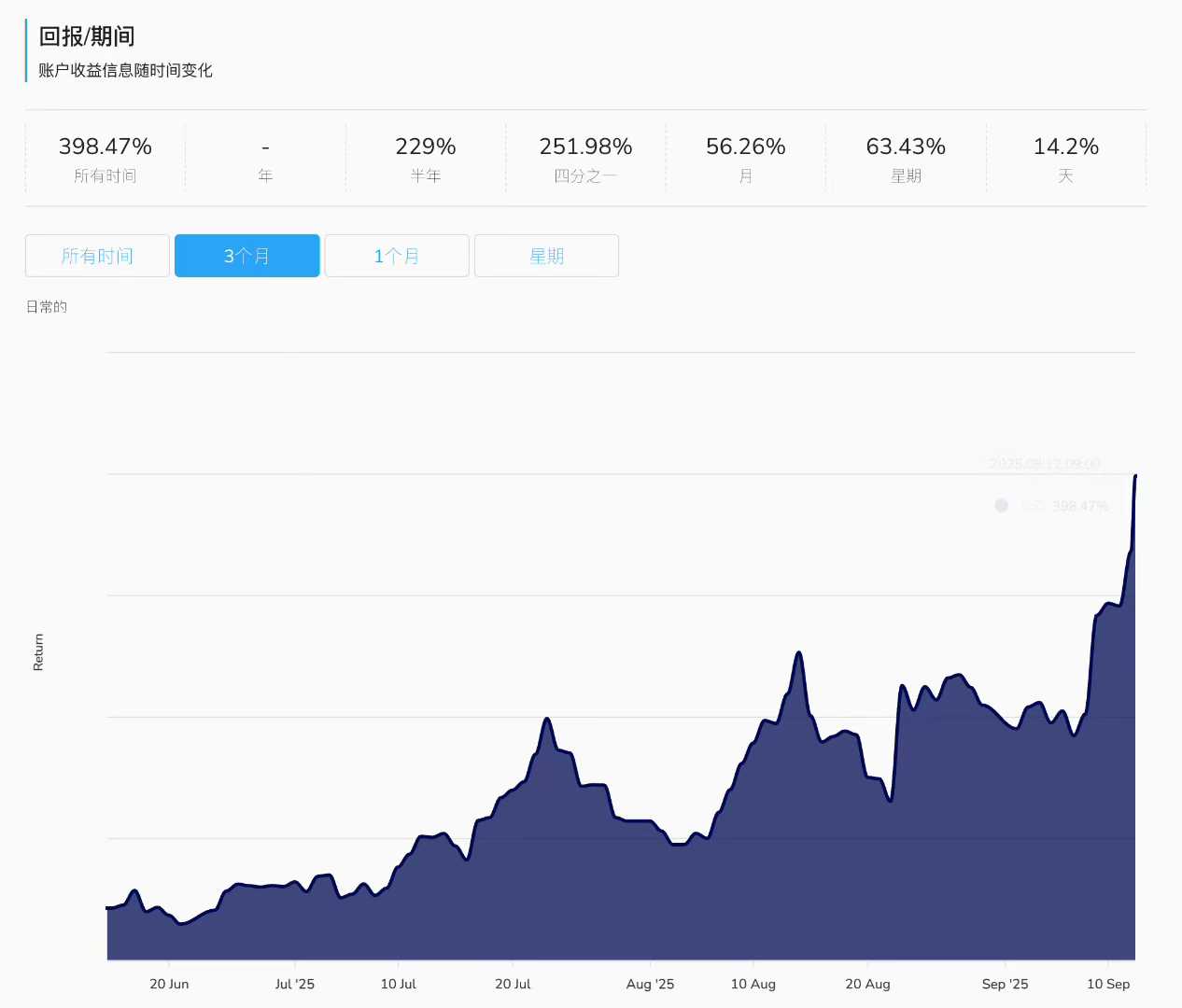Click the Sep '25 x-axis label

point(1005,984)
